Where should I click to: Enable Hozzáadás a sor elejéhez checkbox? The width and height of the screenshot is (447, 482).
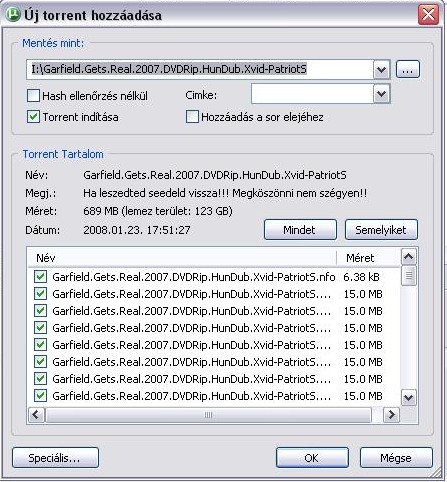tap(192, 117)
